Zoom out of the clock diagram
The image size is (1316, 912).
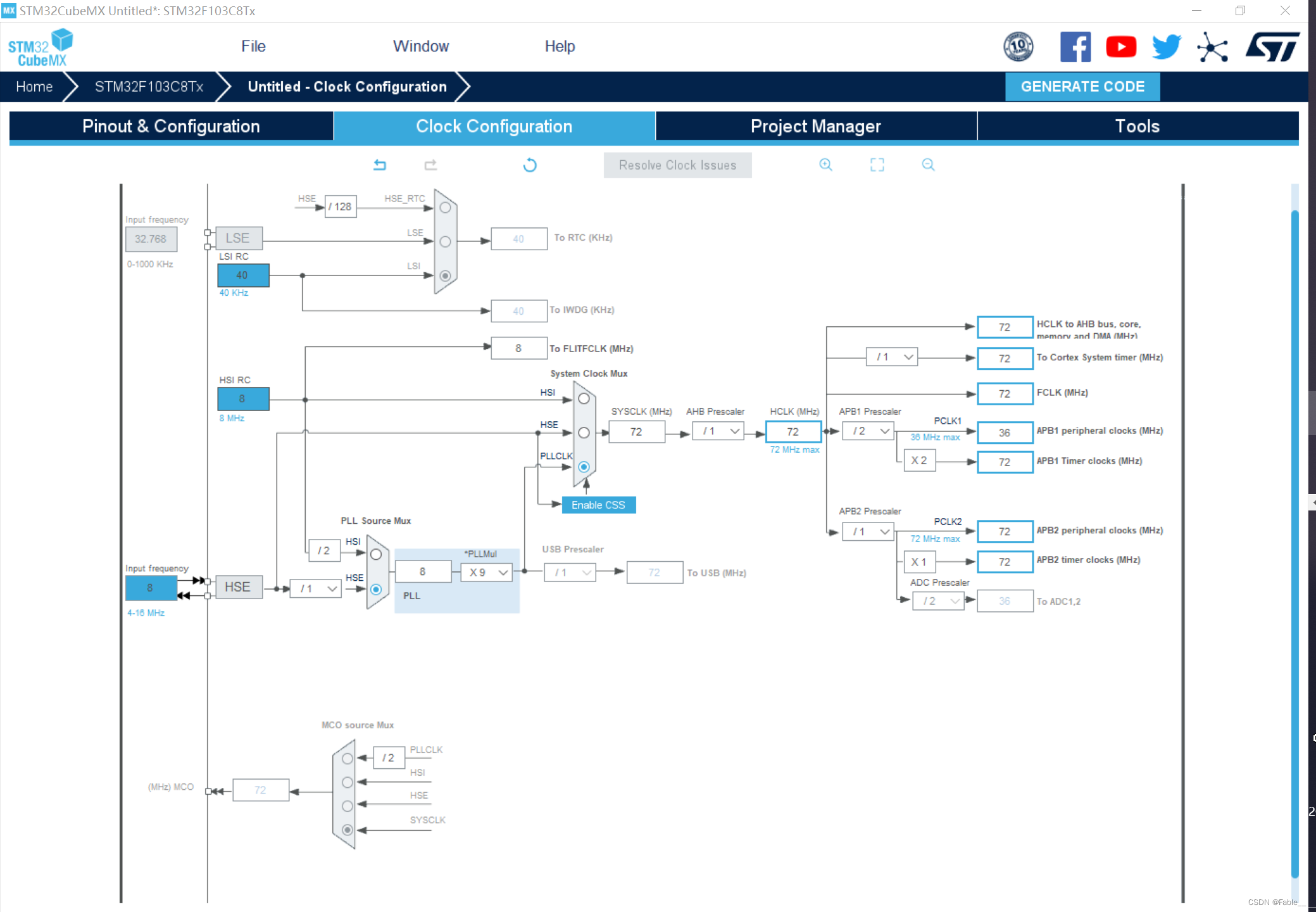point(928,165)
